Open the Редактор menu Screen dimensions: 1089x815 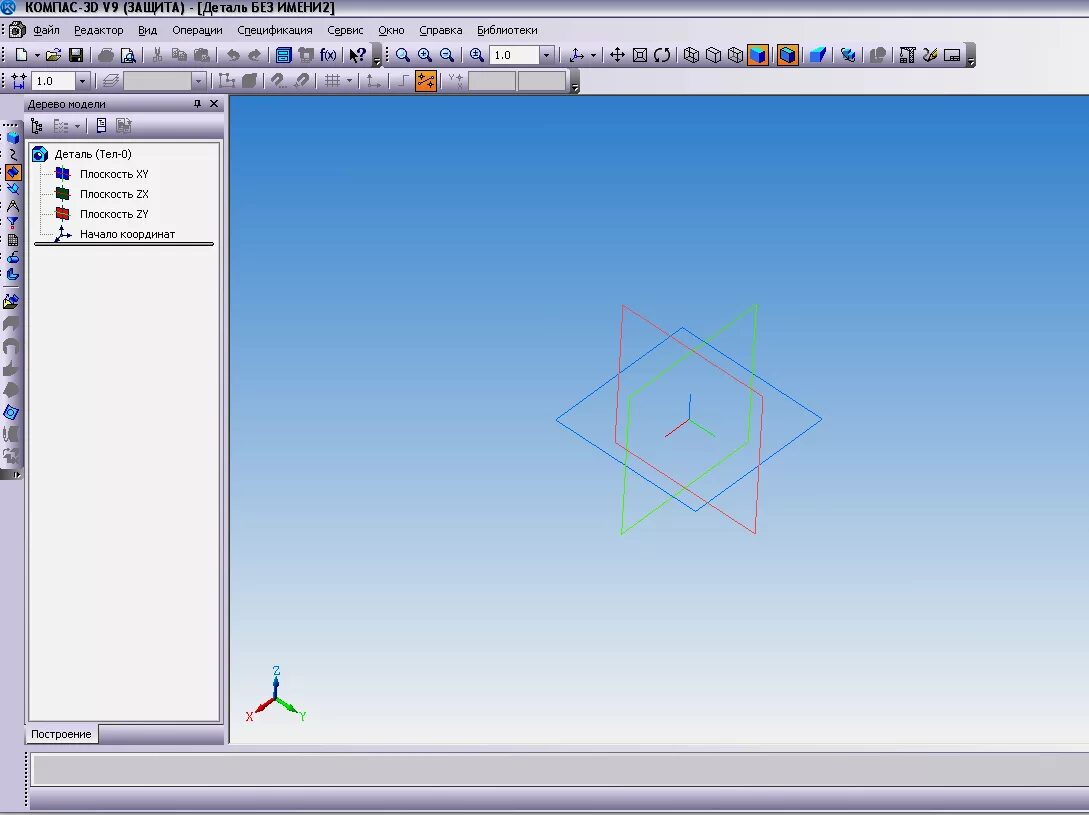pyautogui.click(x=99, y=30)
